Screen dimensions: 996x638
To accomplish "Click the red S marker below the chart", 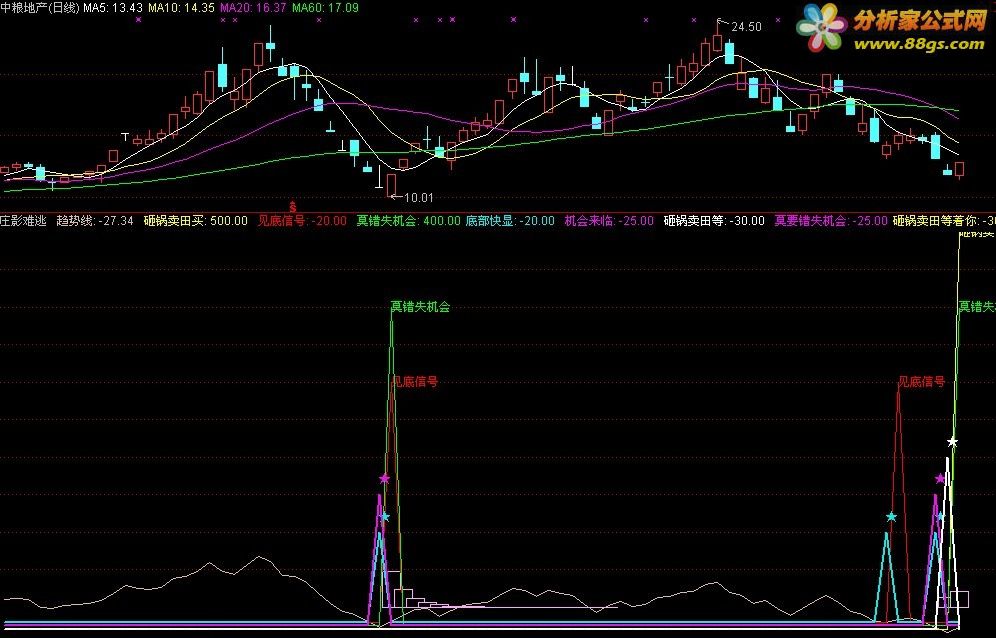I will click(x=293, y=206).
